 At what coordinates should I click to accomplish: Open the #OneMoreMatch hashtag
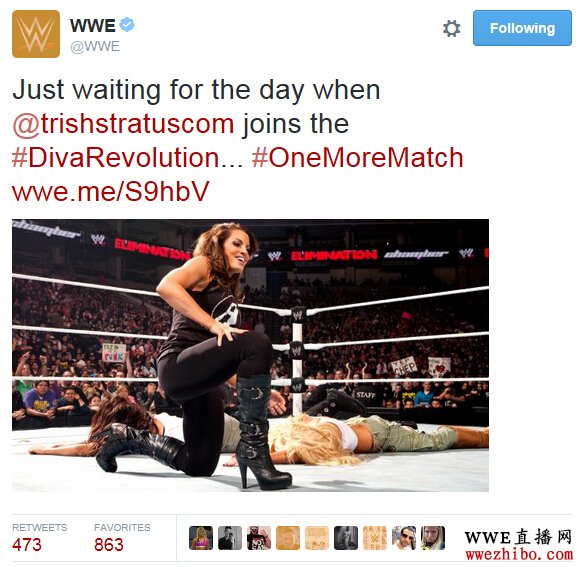pyautogui.click(x=357, y=158)
